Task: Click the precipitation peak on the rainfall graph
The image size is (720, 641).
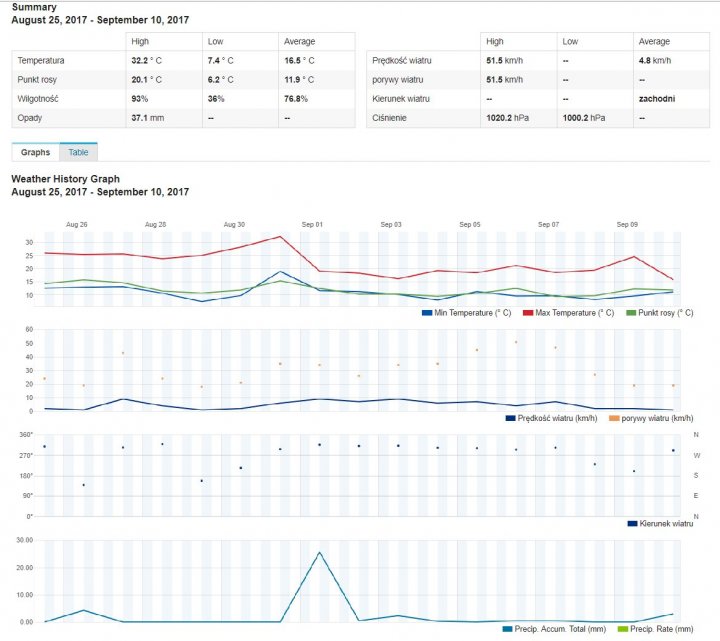Action: 319,552
